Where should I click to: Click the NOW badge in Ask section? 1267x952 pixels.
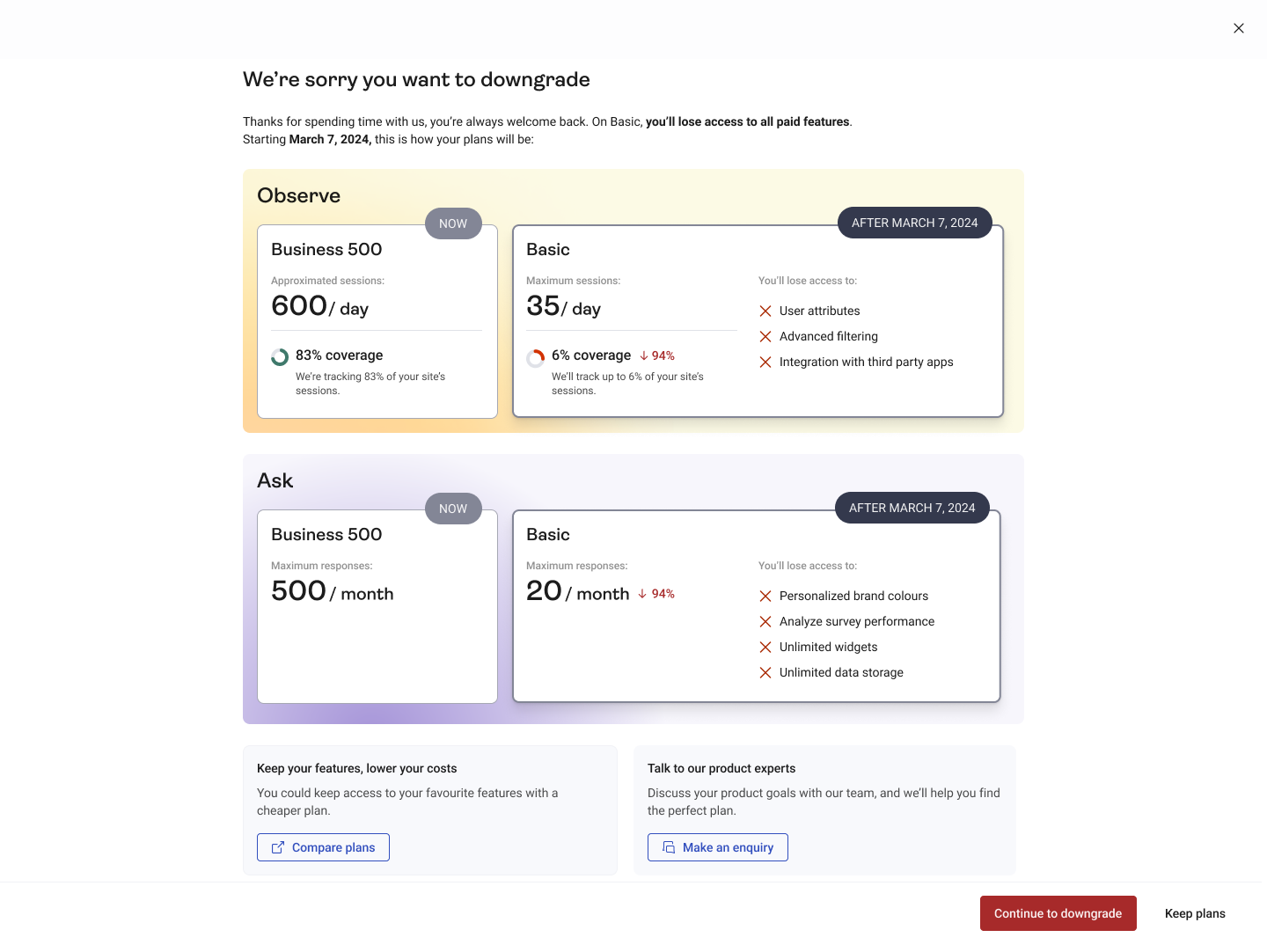pyautogui.click(x=453, y=509)
